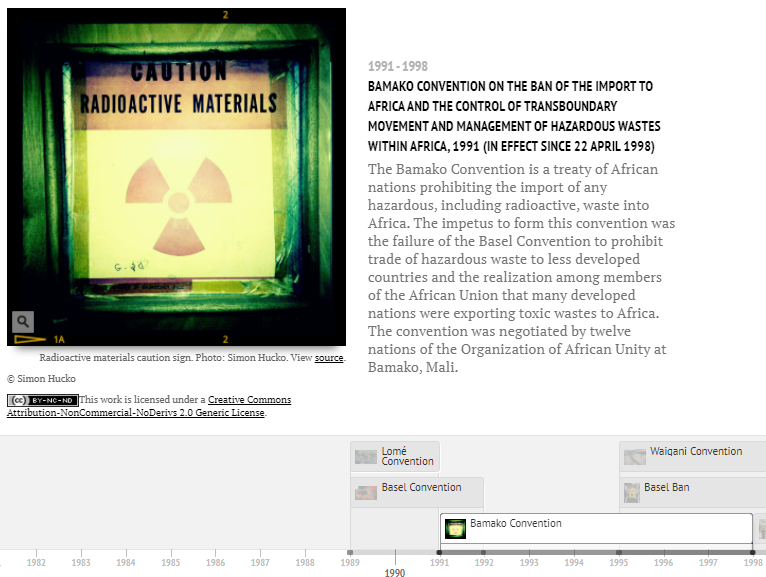Open the photo source link
Screen dimensions: 766x577
point(329,358)
